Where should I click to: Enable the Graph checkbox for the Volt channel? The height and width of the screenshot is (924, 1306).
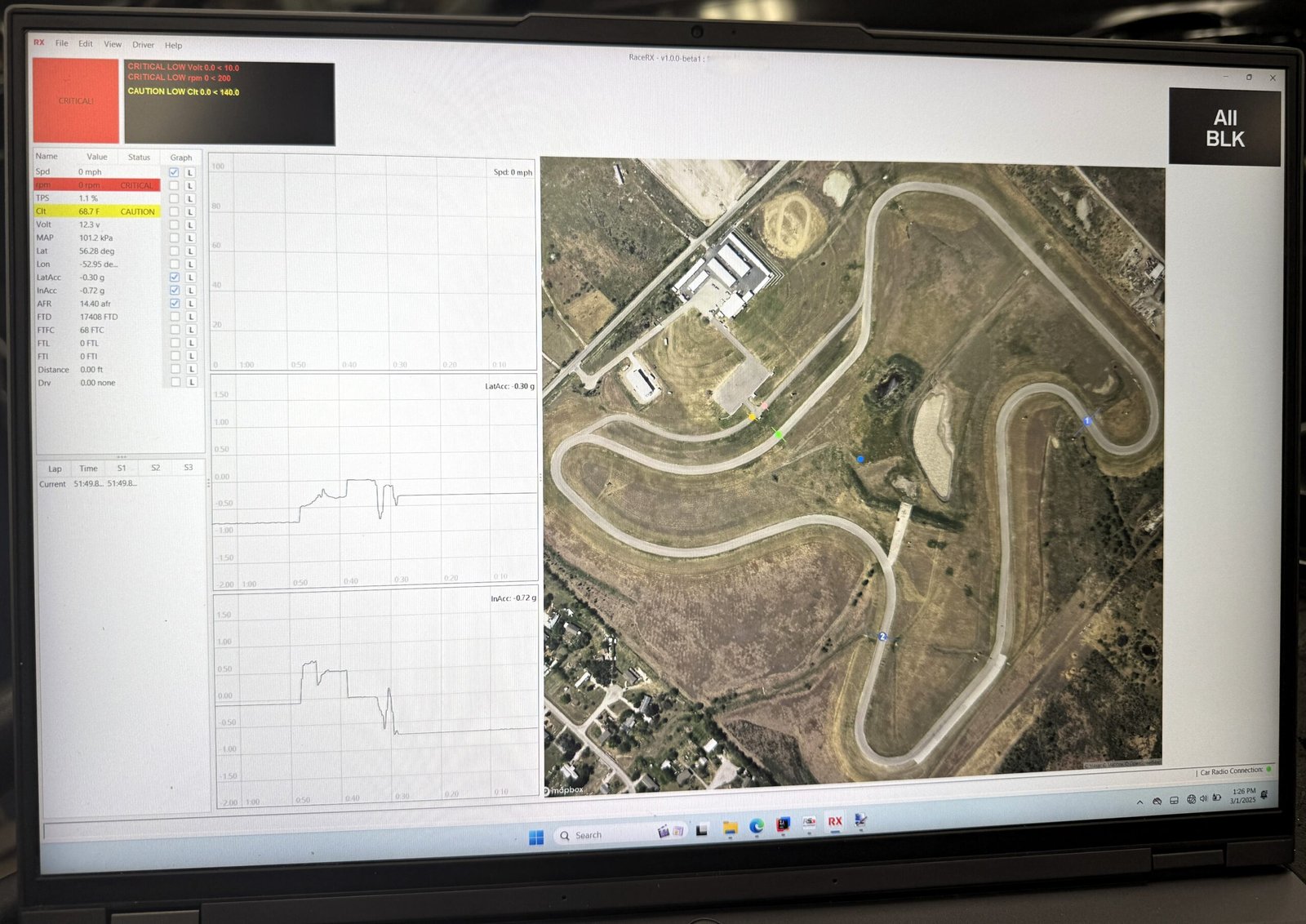point(174,224)
